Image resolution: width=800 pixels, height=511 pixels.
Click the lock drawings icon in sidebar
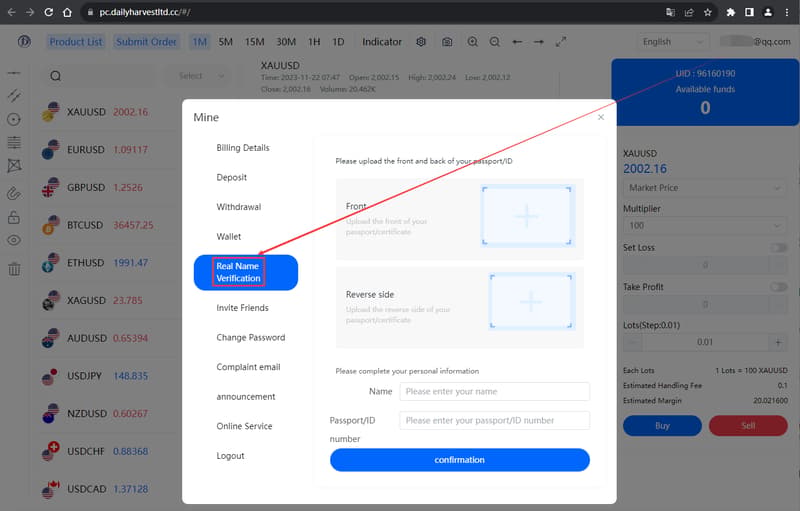14,217
